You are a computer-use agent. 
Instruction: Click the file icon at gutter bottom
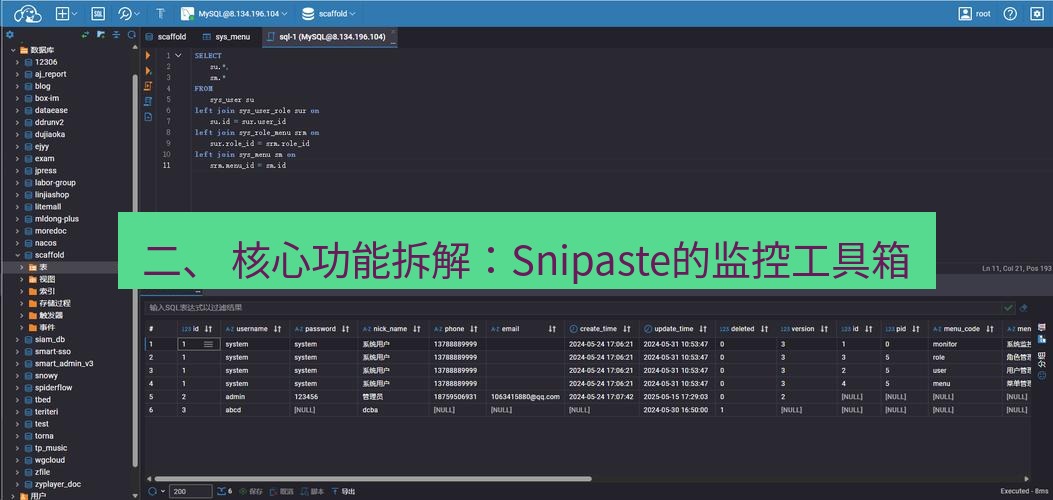tap(148, 117)
